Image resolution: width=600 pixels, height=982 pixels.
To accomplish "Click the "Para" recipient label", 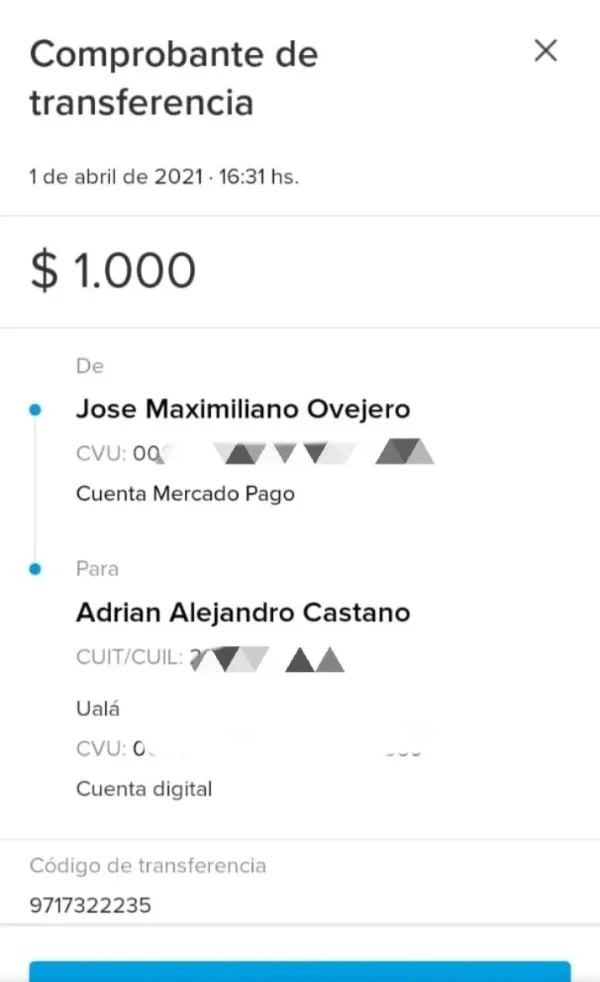I will [97, 569].
